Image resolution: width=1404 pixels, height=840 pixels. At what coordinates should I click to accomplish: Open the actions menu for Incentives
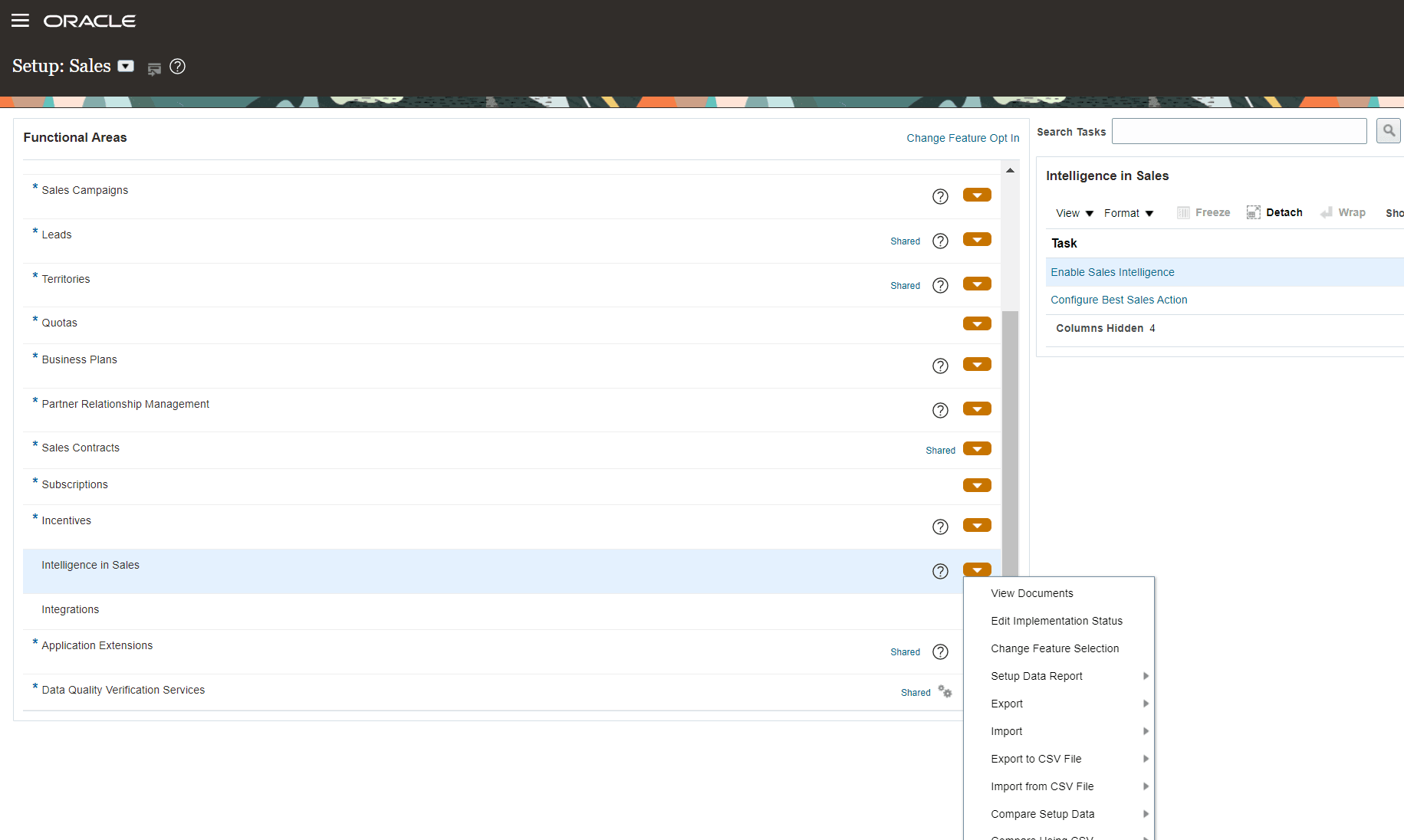(977, 526)
